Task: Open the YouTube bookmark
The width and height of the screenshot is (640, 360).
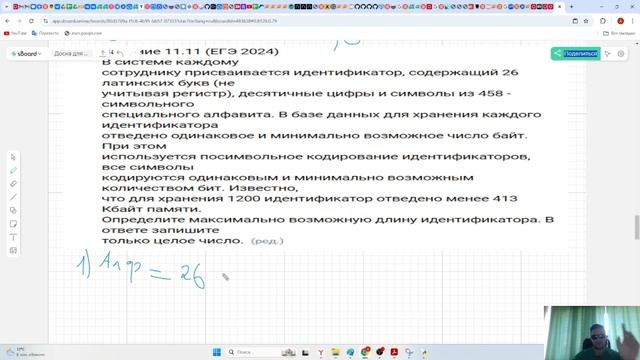Action: click(16, 33)
